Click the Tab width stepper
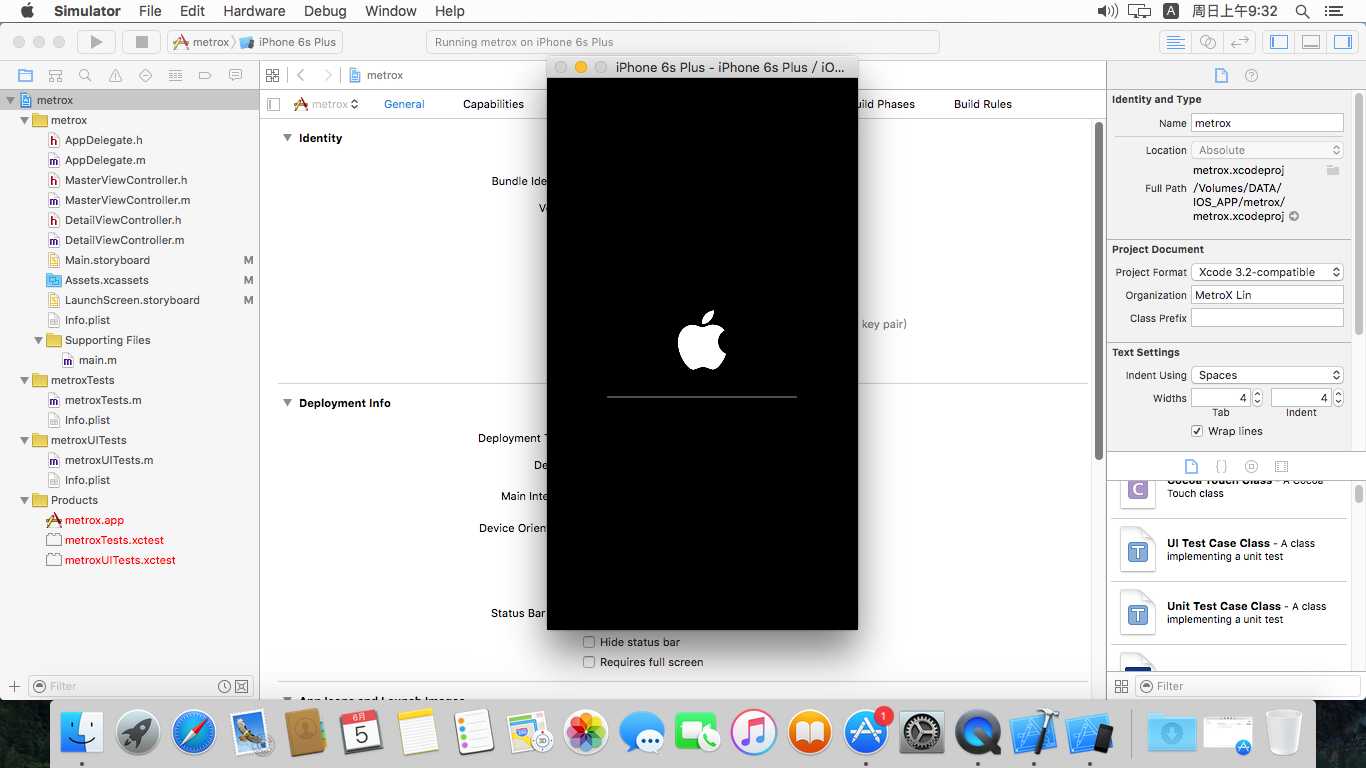1366x768 pixels. [x=1259, y=398]
